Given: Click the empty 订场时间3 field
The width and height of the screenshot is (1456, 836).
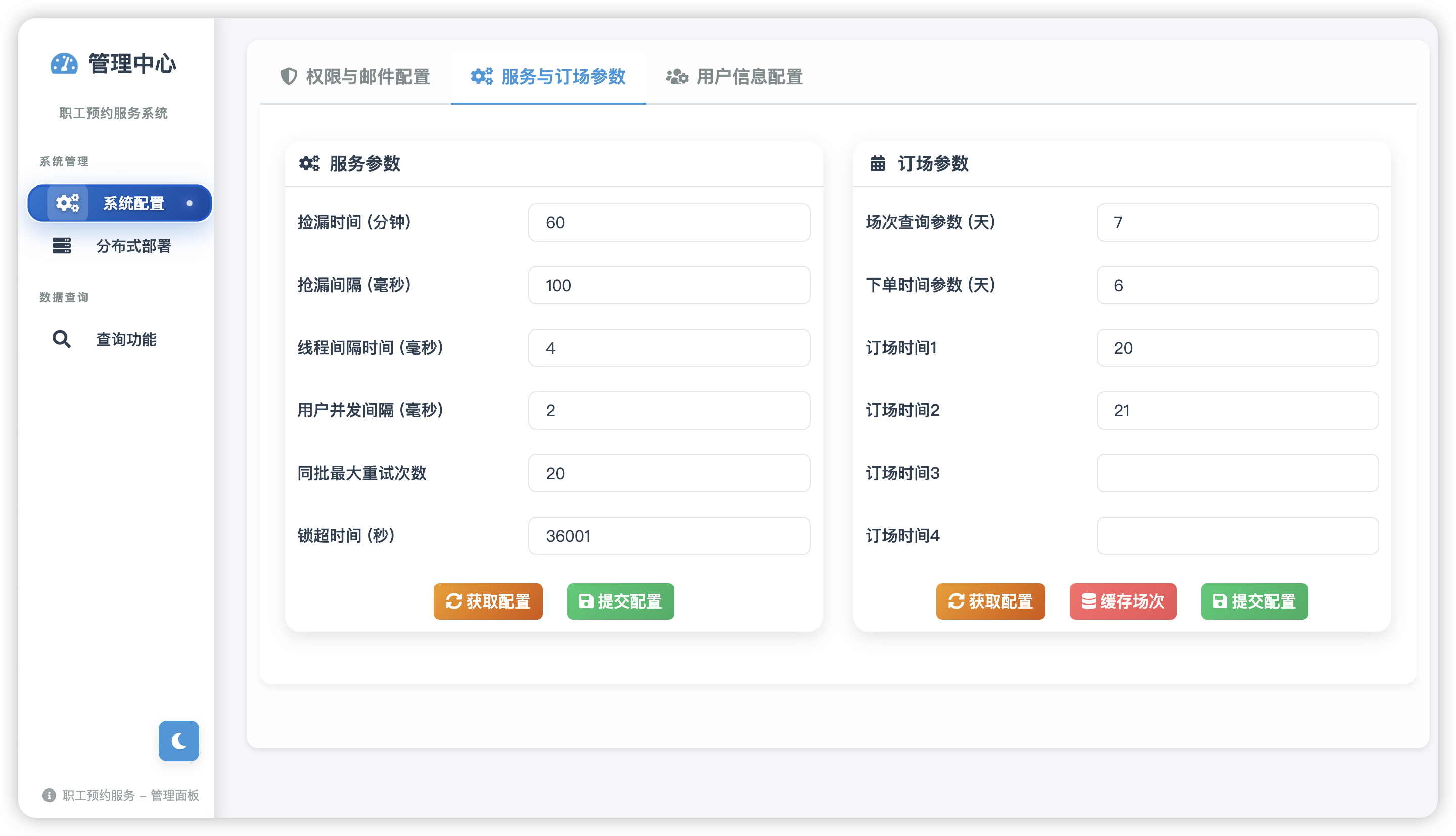Looking at the screenshot, I should (1237, 473).
